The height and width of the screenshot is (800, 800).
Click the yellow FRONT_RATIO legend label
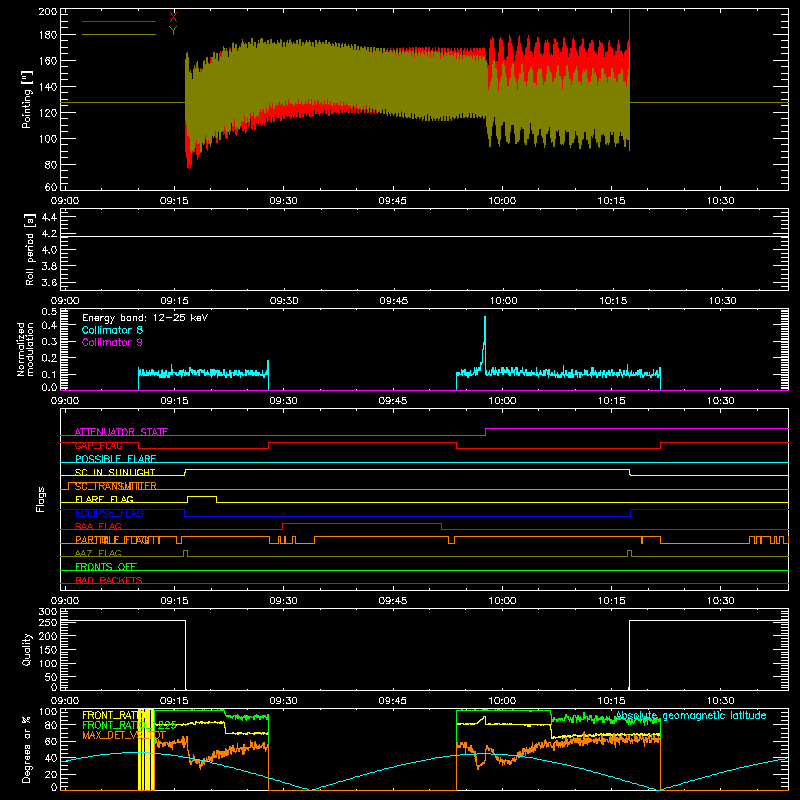coord(111,715)
